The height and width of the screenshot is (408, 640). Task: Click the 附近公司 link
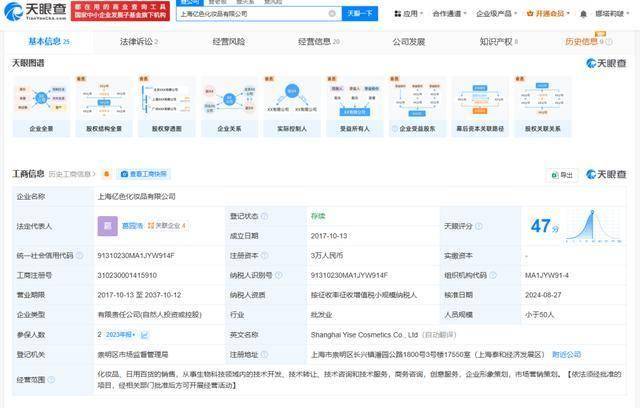pyautogui.click(x=567, y=355)
